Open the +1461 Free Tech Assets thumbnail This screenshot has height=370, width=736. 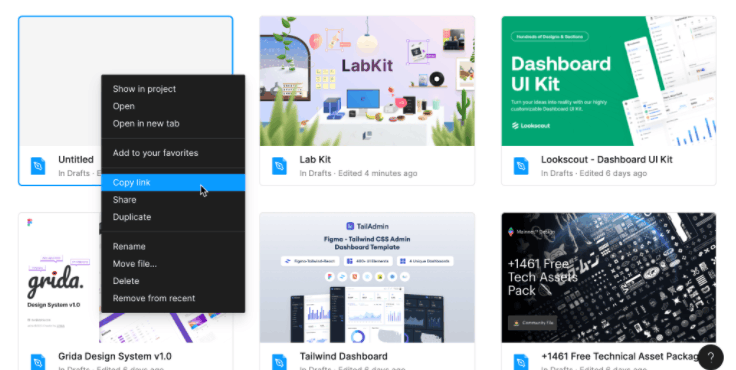(x=609, y=278)
